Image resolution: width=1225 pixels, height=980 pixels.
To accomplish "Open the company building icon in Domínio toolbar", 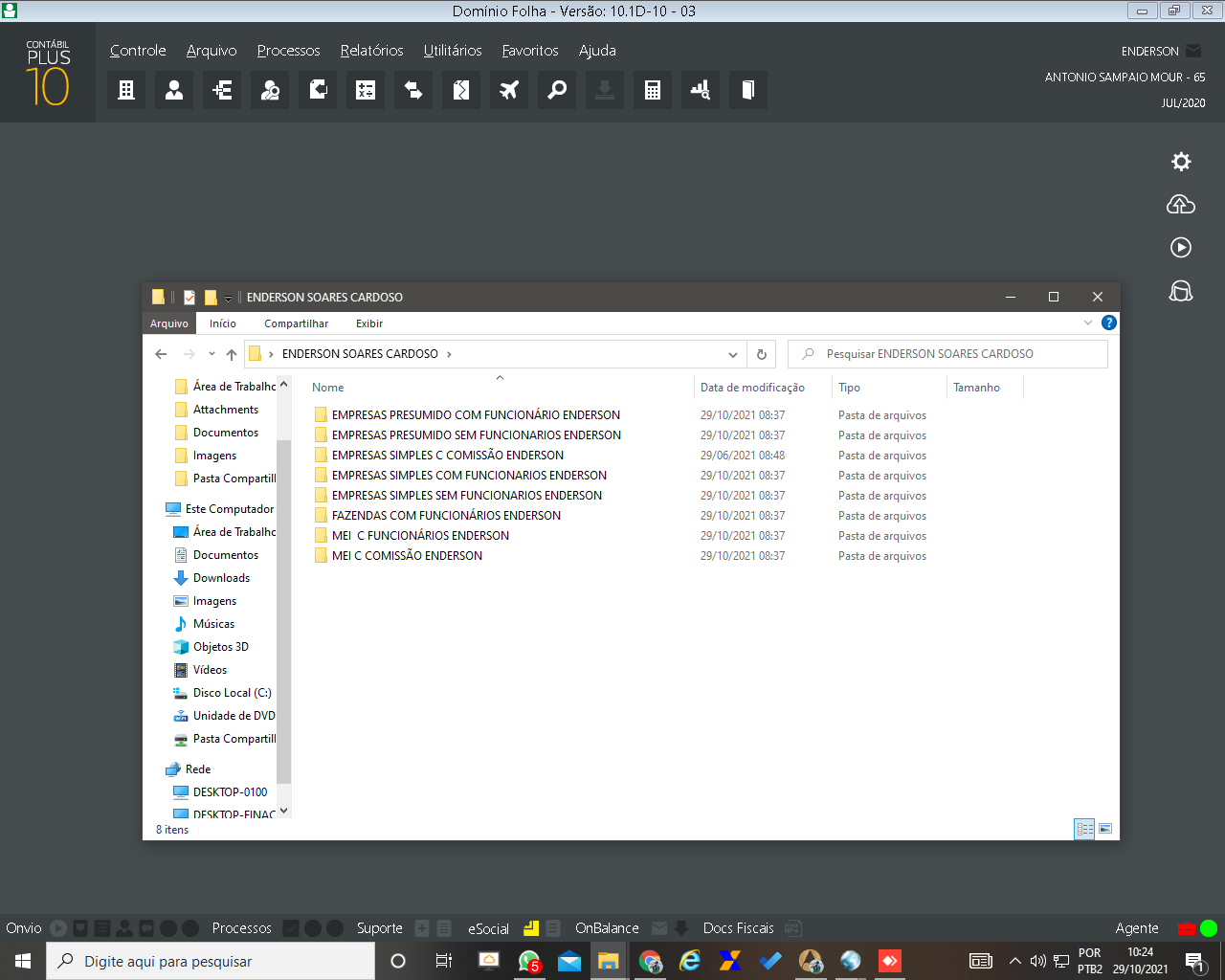I will point(126,90).
